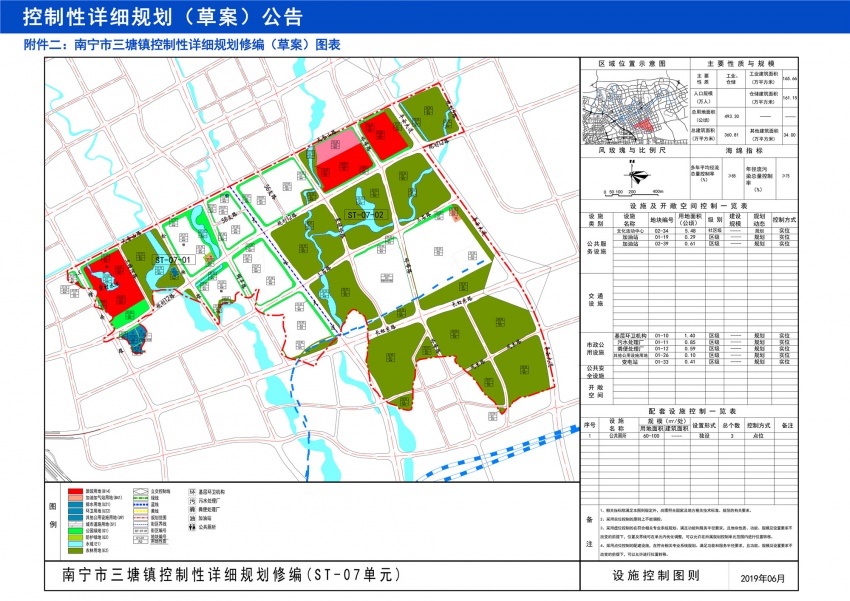Click the cyan 水域 legend swatch

coord(75,544)
